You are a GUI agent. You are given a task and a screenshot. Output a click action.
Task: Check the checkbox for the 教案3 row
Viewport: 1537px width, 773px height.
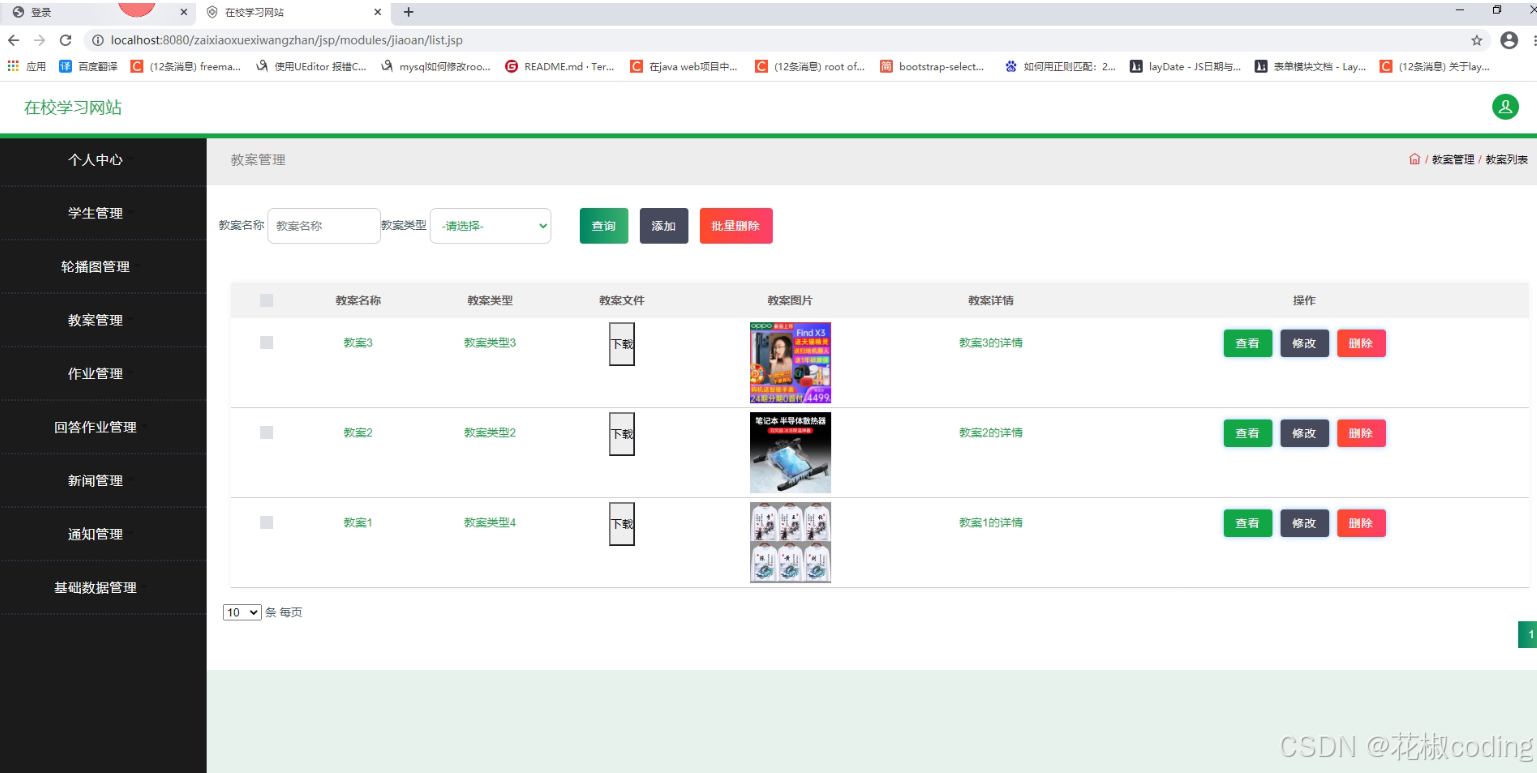point(266,342)
